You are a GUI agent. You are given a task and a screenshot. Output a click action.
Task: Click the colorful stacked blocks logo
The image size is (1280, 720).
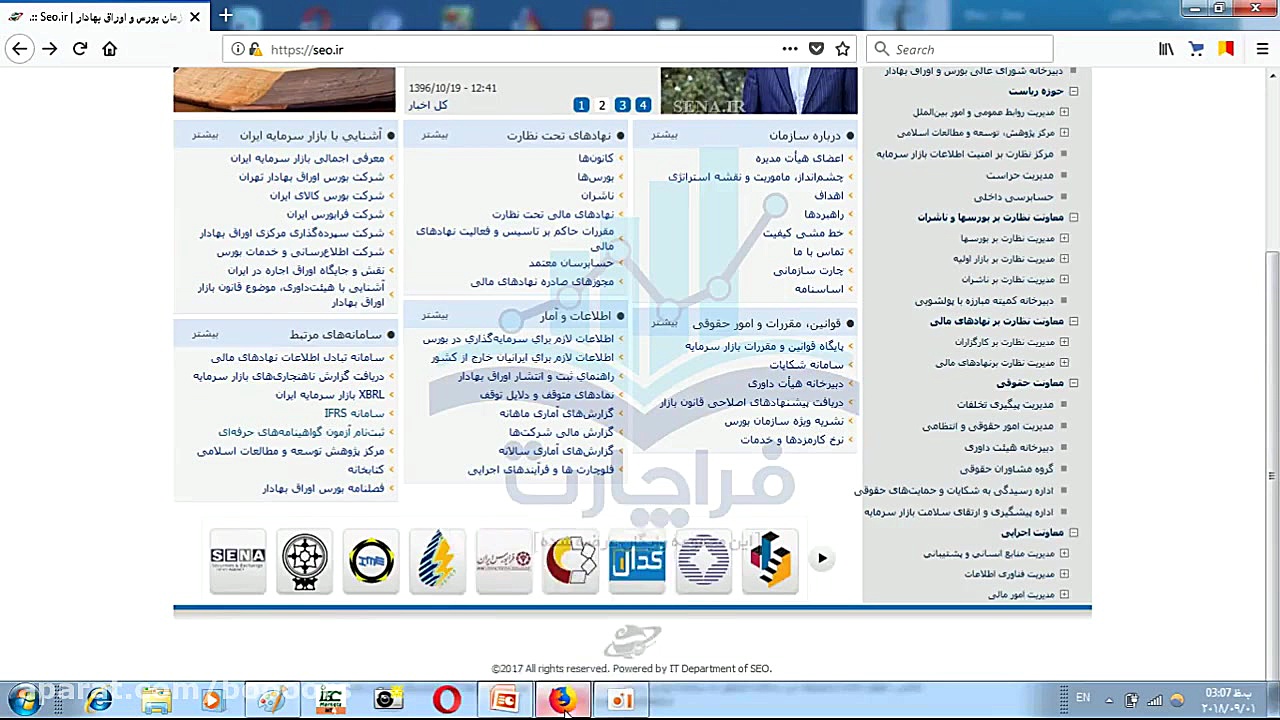[x=770, y=560]
